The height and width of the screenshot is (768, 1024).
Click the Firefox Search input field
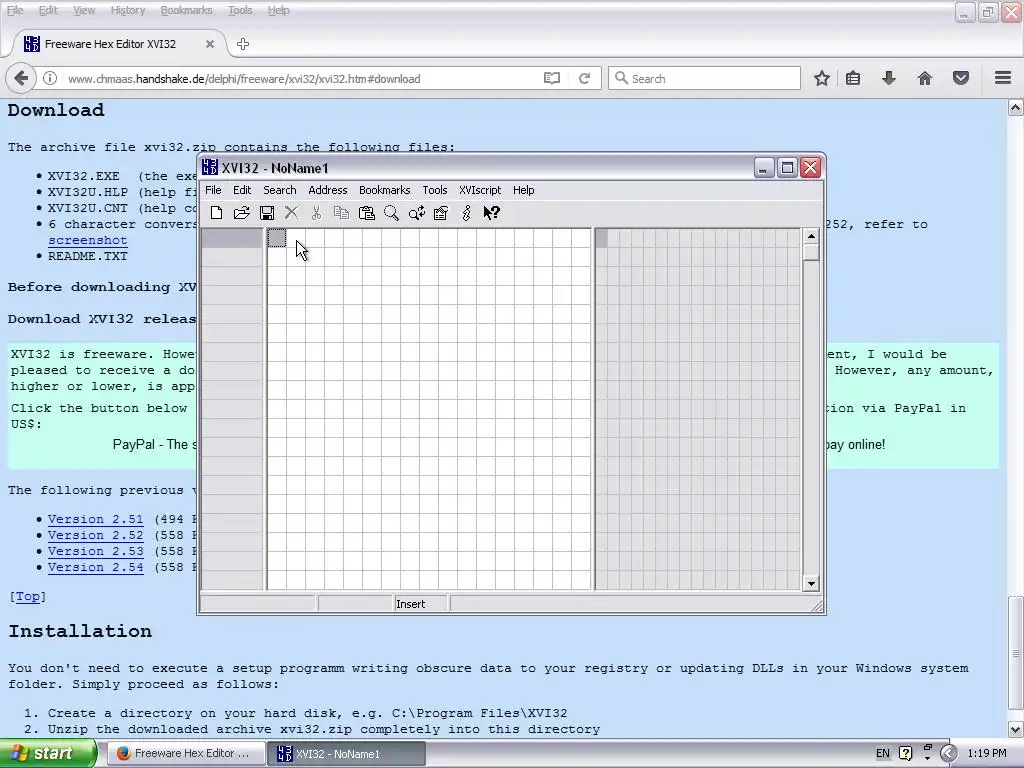(x=704, y=78)
